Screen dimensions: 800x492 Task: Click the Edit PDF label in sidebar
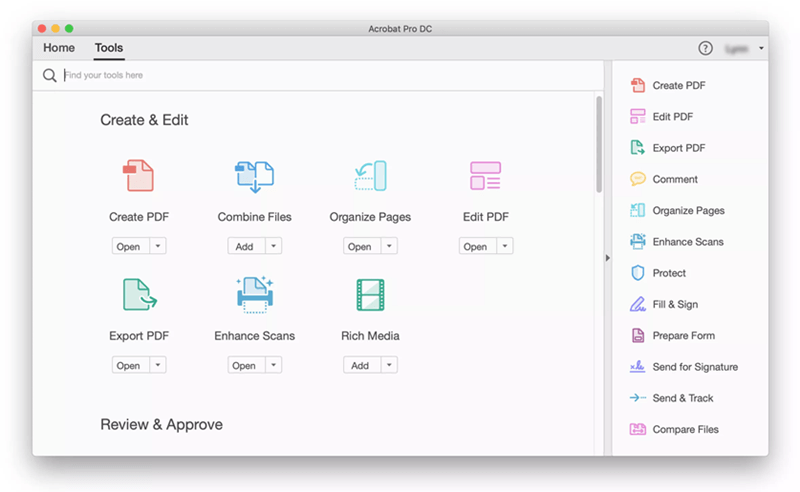point(672,117)
